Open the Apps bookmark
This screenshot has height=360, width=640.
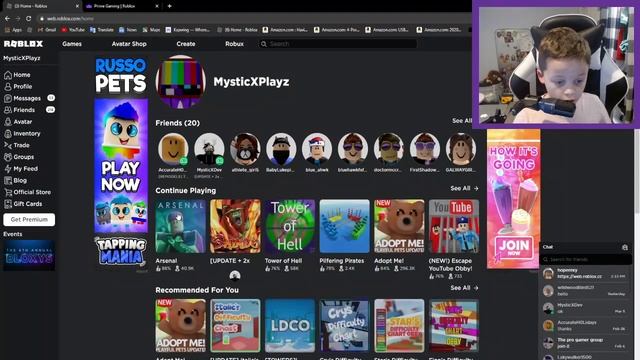13,30
